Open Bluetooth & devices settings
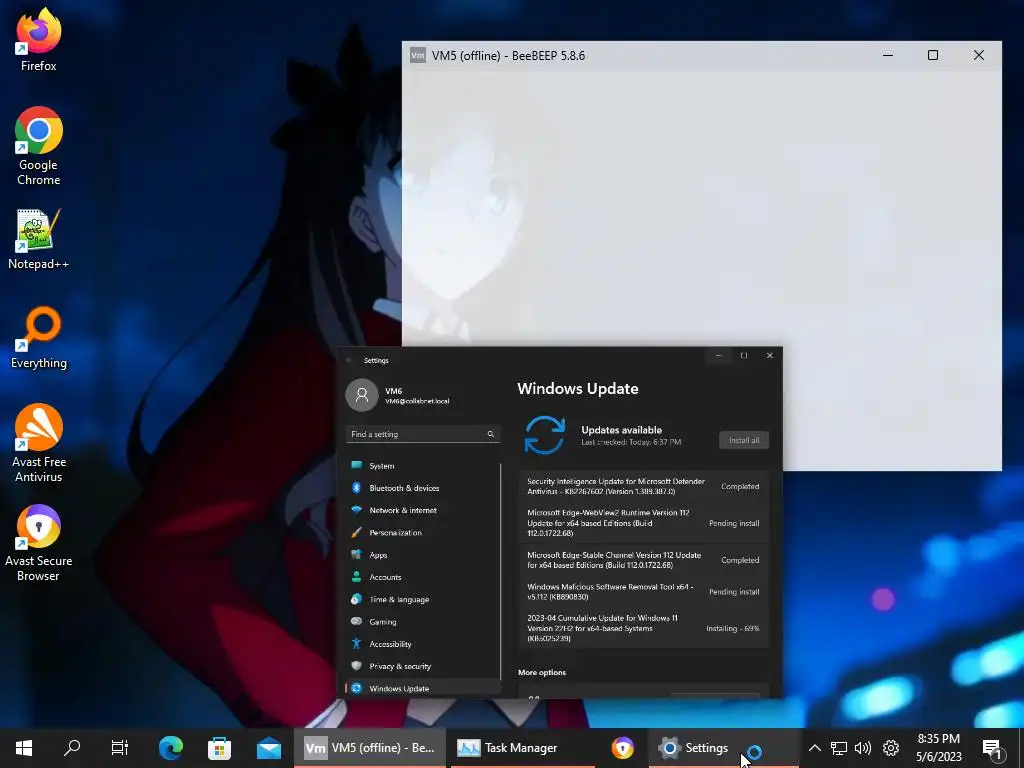 [423, 488]
